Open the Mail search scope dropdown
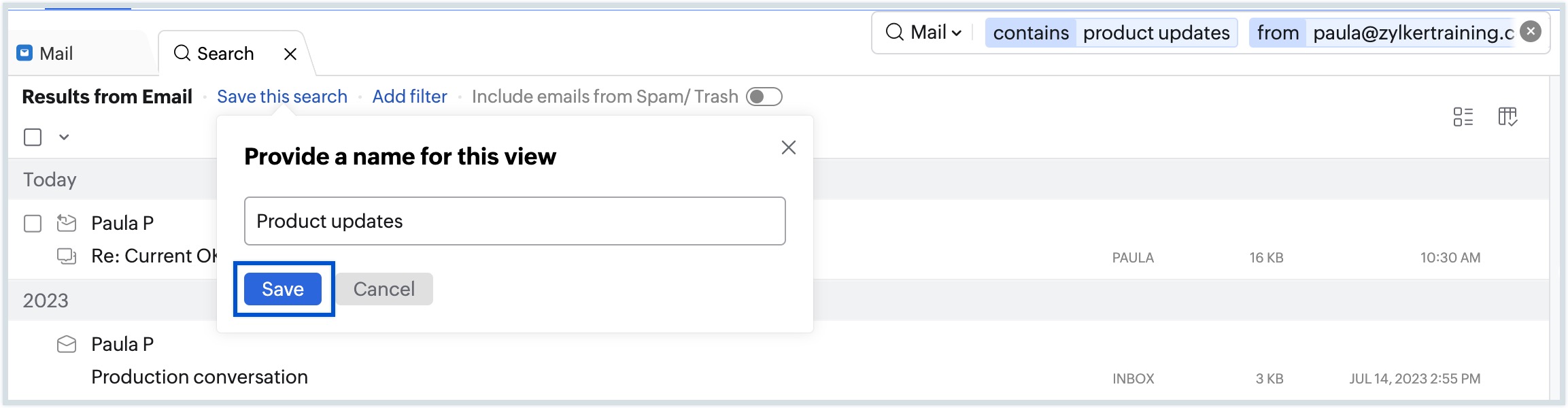 point(936,32)
